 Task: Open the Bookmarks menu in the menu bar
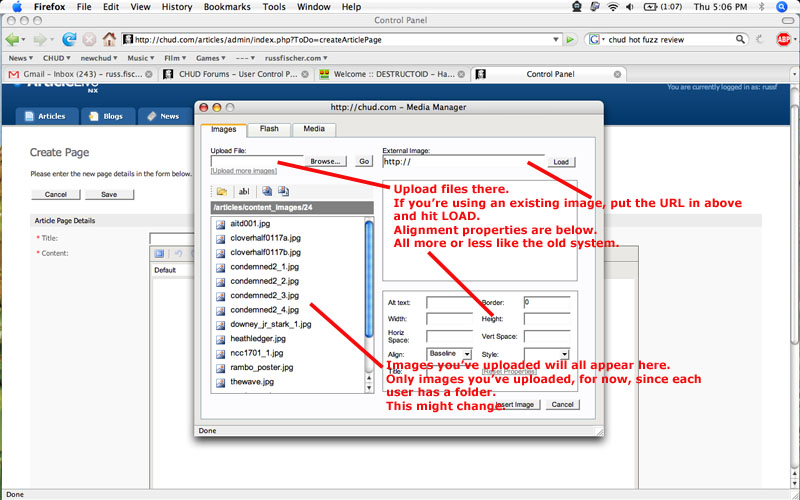(229, 7)
